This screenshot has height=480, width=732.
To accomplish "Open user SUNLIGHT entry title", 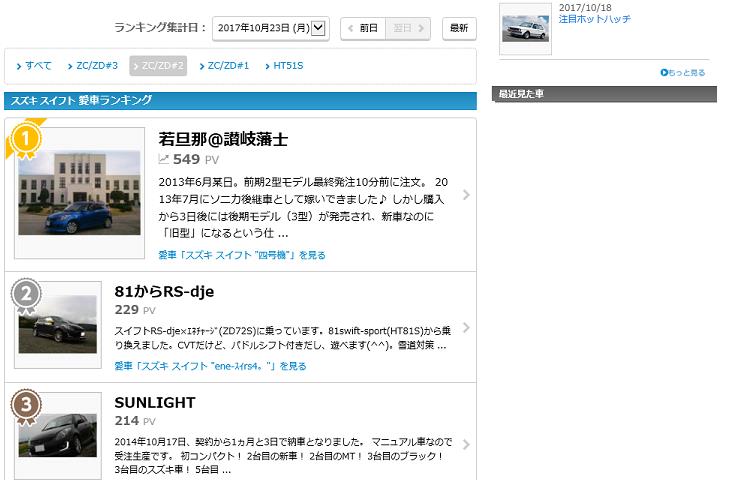I will click(x=155, y=402).
